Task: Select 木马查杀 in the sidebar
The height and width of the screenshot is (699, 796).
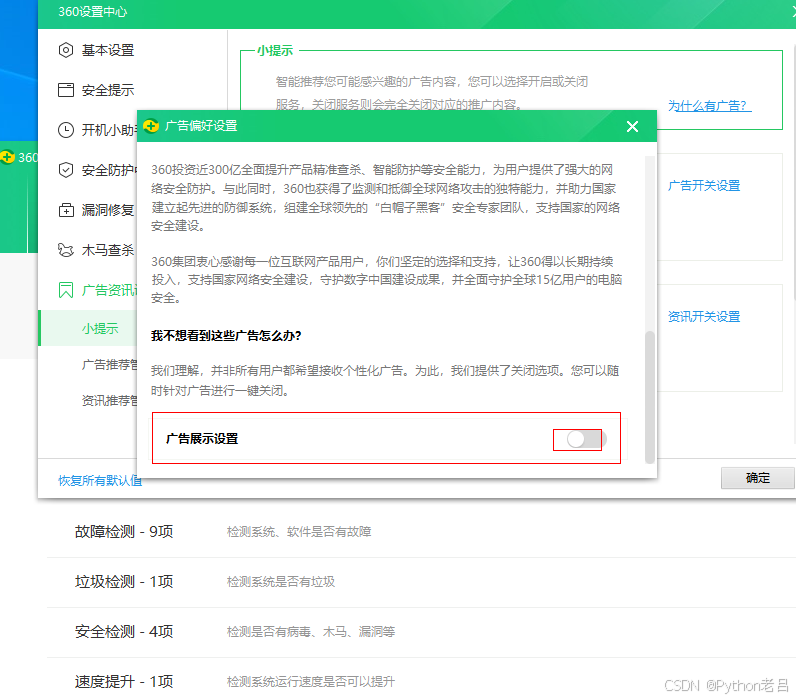Action: point(108,250)
